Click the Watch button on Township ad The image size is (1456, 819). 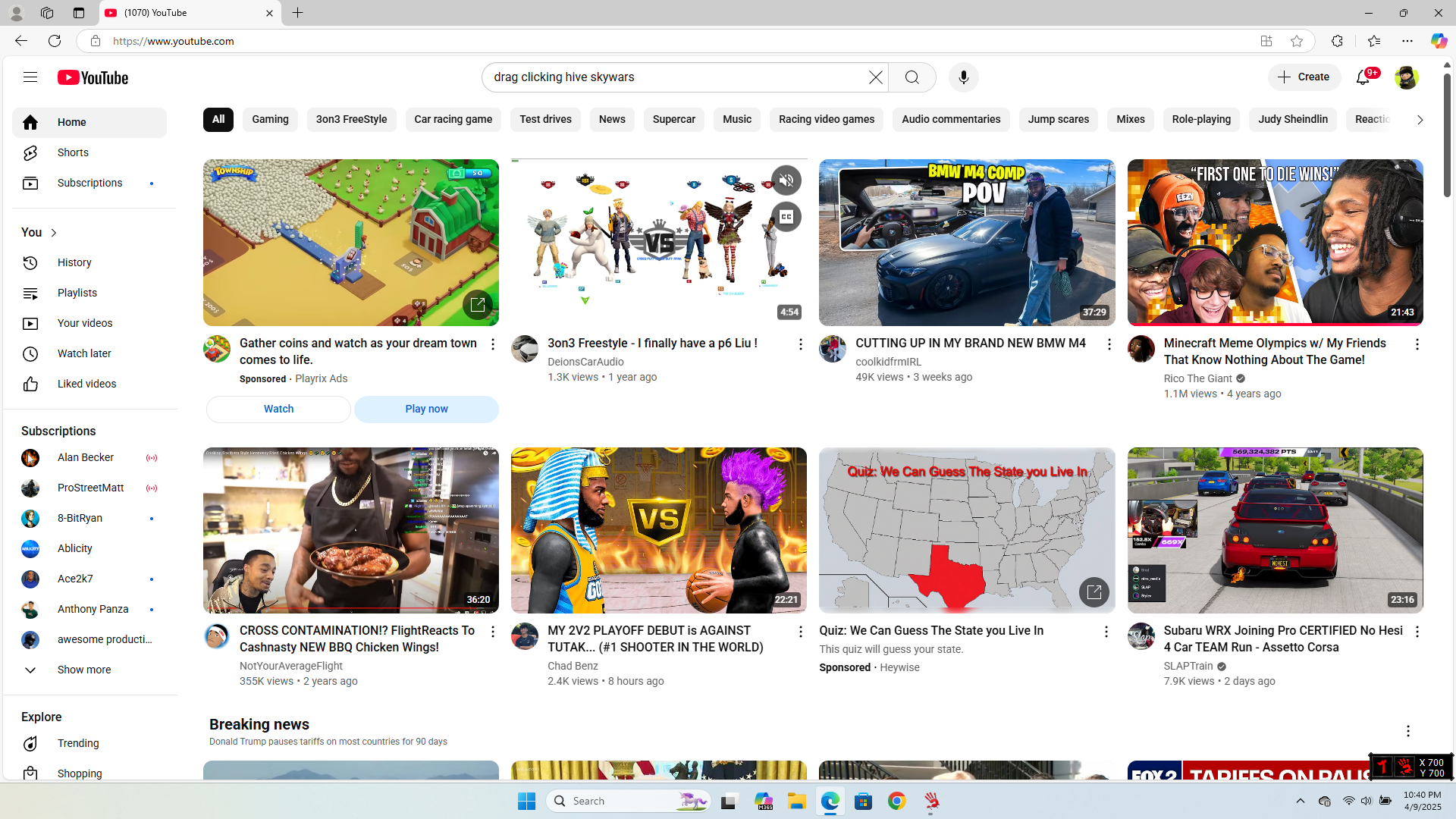(278, 409)
